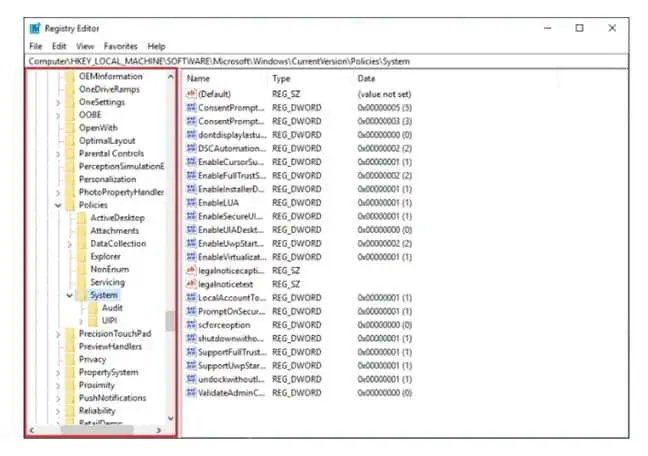
Task: Select the OptimalLayout key in tree
Action: pyautogui.click(x=107, y=141)
